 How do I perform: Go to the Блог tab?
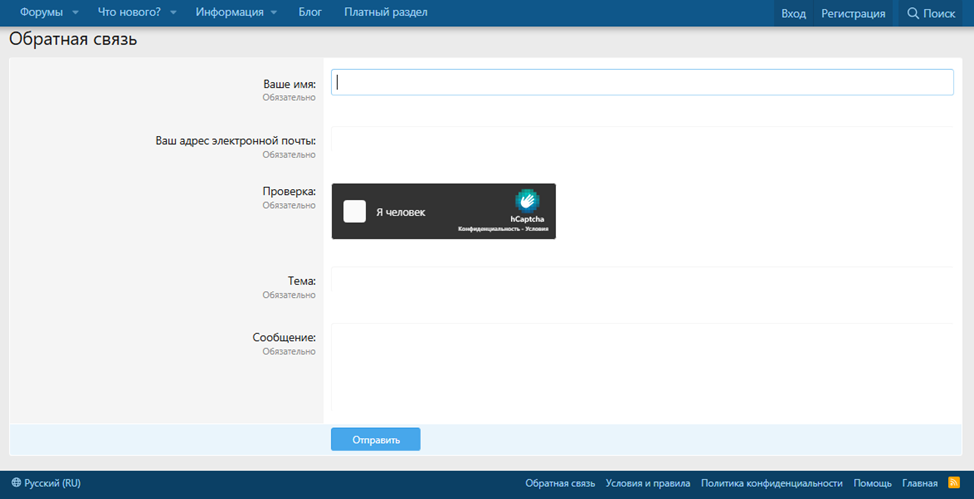point(310,12)
